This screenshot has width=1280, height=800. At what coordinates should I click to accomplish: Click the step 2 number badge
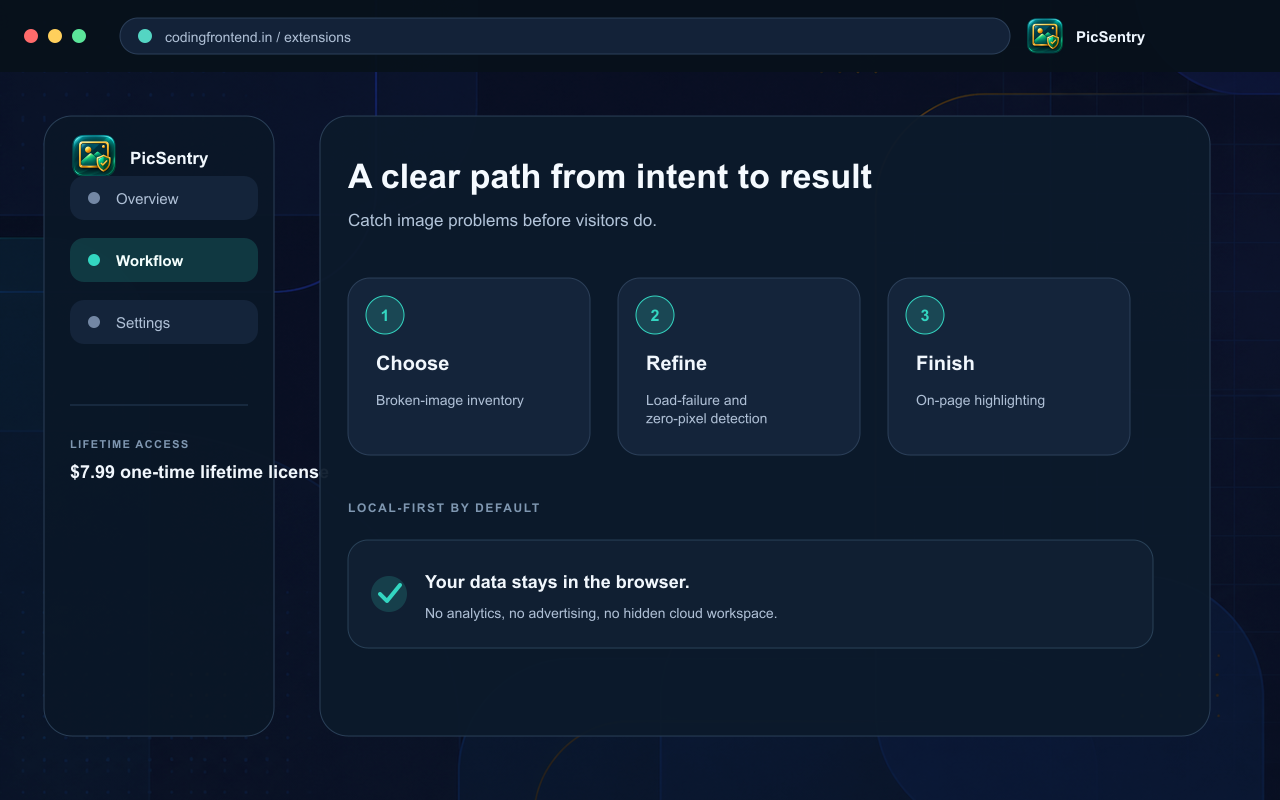(x=655, y=315)
